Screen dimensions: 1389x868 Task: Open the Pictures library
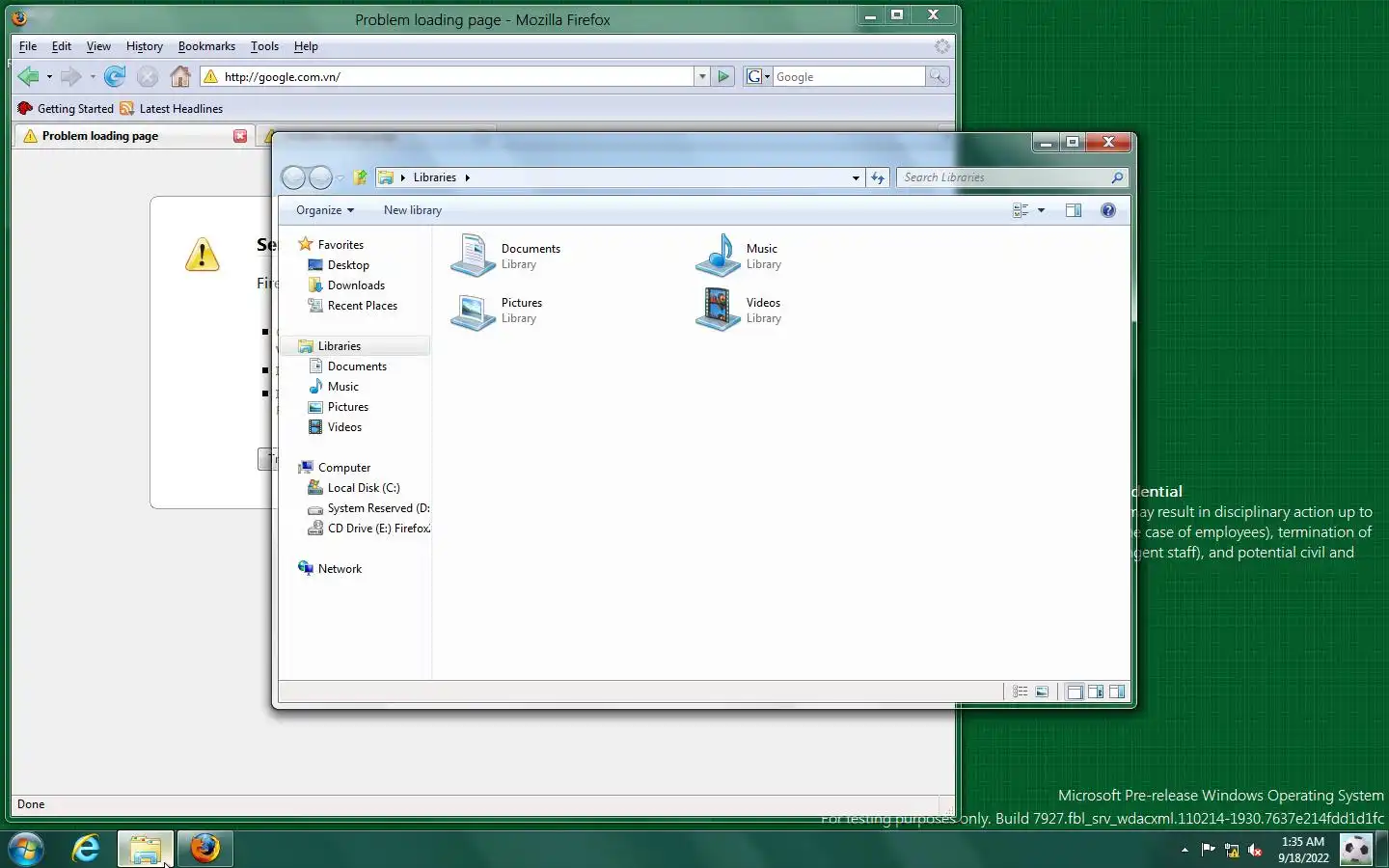pos(498,310)
